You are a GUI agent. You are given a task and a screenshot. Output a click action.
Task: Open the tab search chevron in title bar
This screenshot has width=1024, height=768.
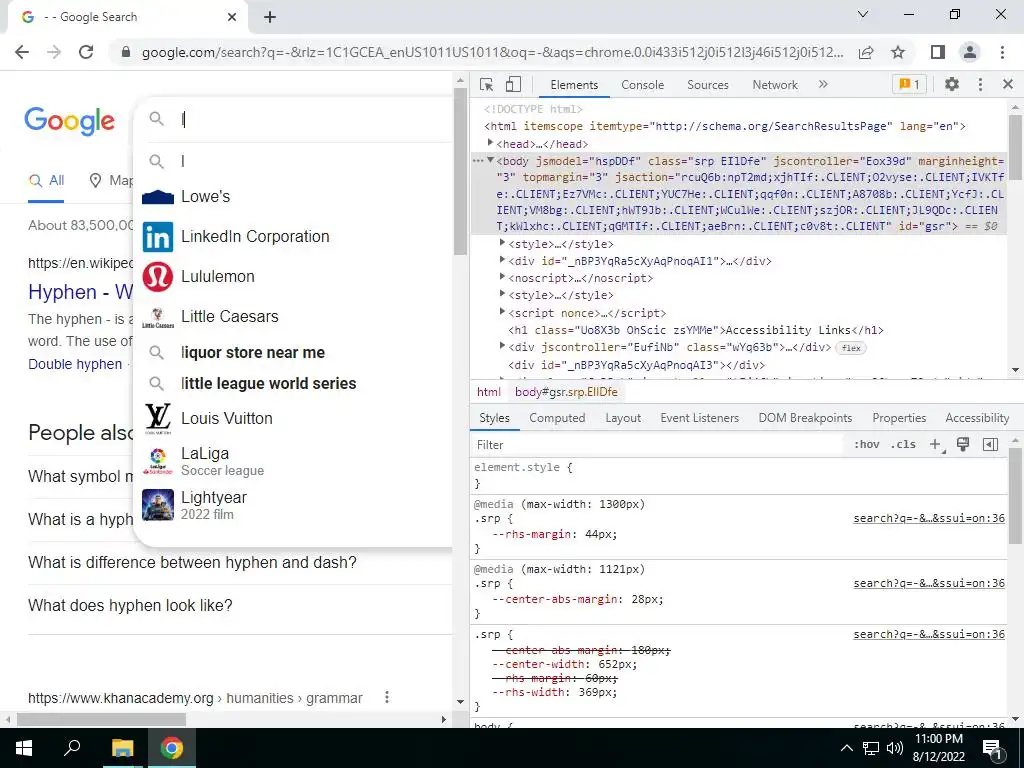click(863, 14)
